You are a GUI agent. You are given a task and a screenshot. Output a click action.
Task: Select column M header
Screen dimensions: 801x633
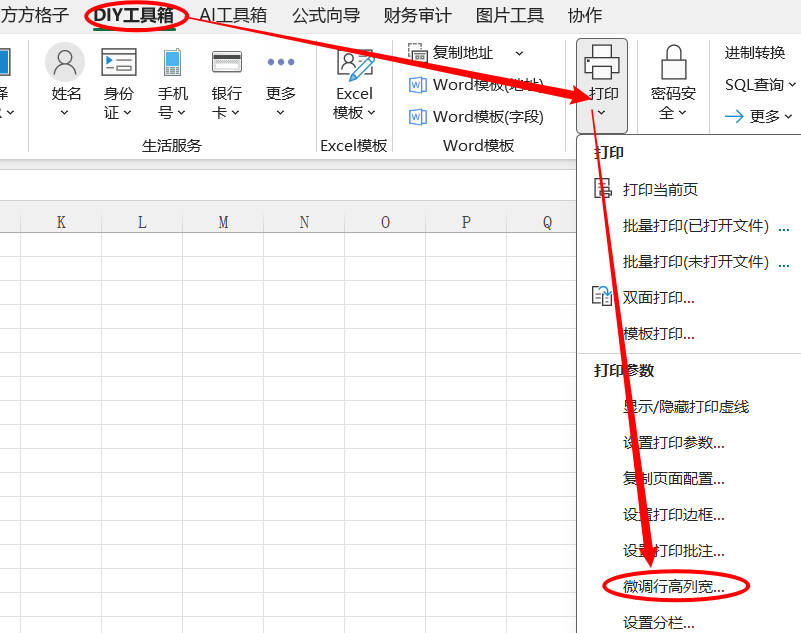point(223,222)
